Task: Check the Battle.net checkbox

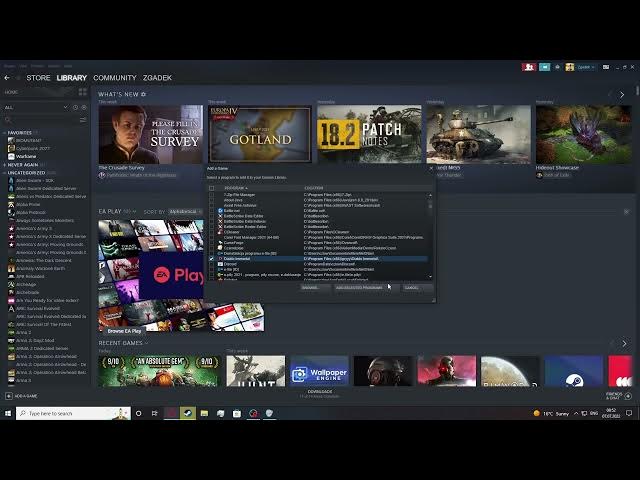Action: click(211, 211)
